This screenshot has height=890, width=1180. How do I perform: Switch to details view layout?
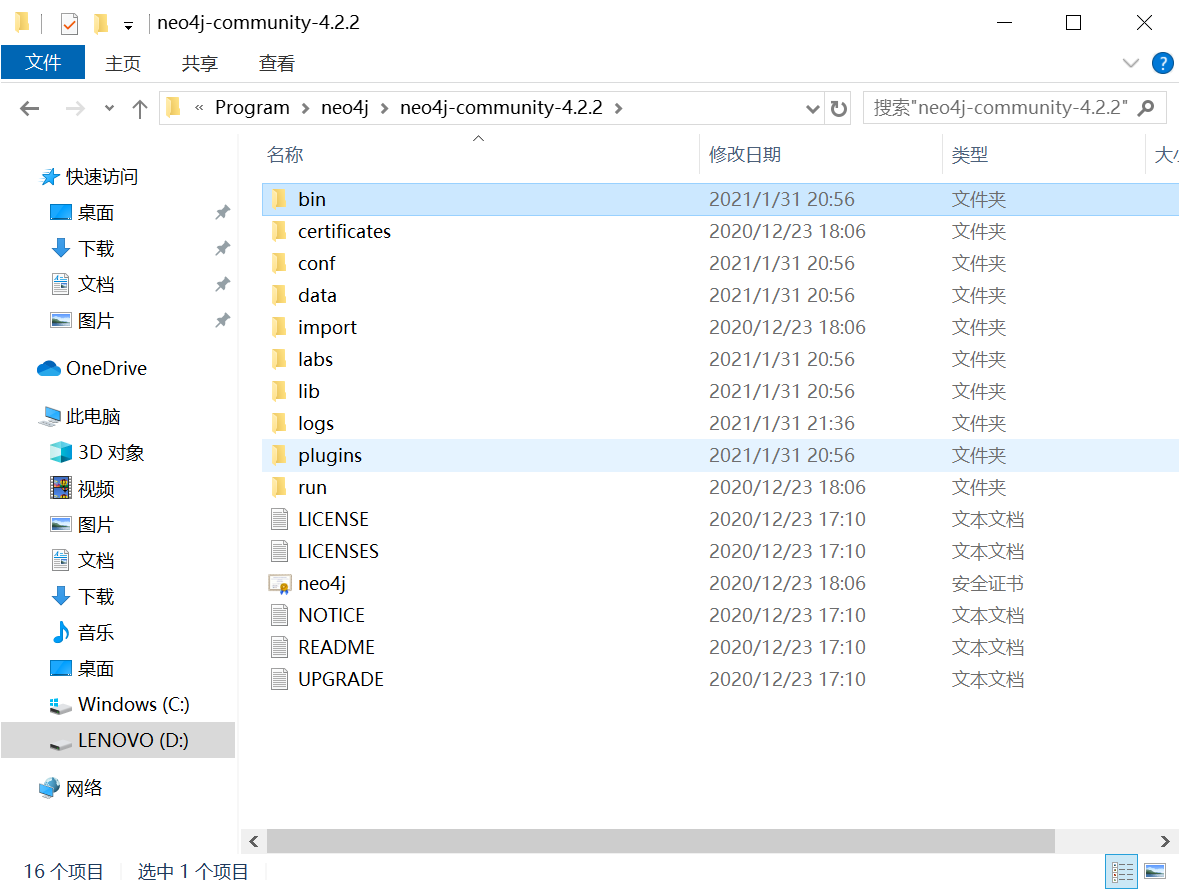tap(1122, 872)
